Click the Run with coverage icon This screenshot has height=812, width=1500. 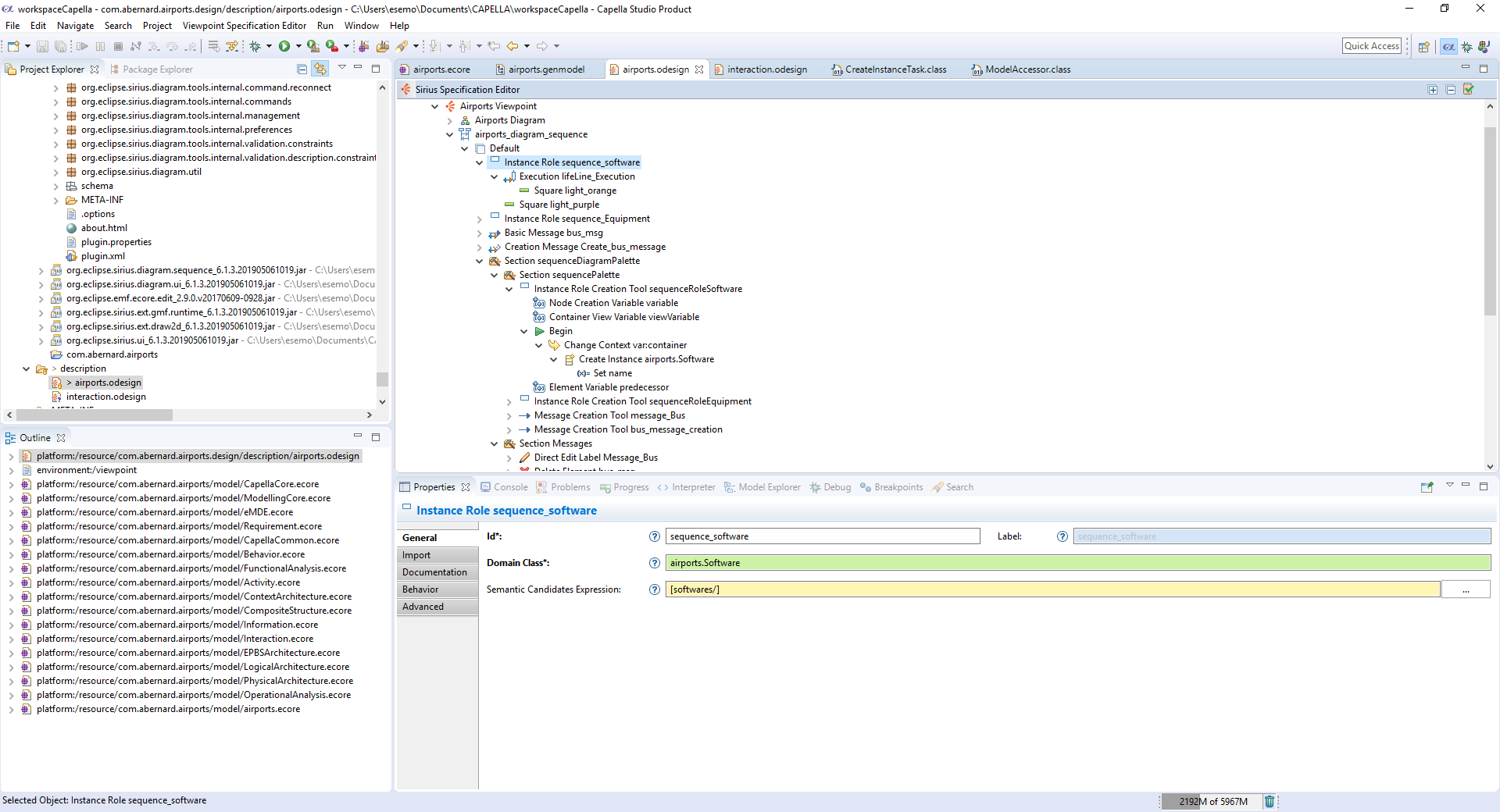312,47
